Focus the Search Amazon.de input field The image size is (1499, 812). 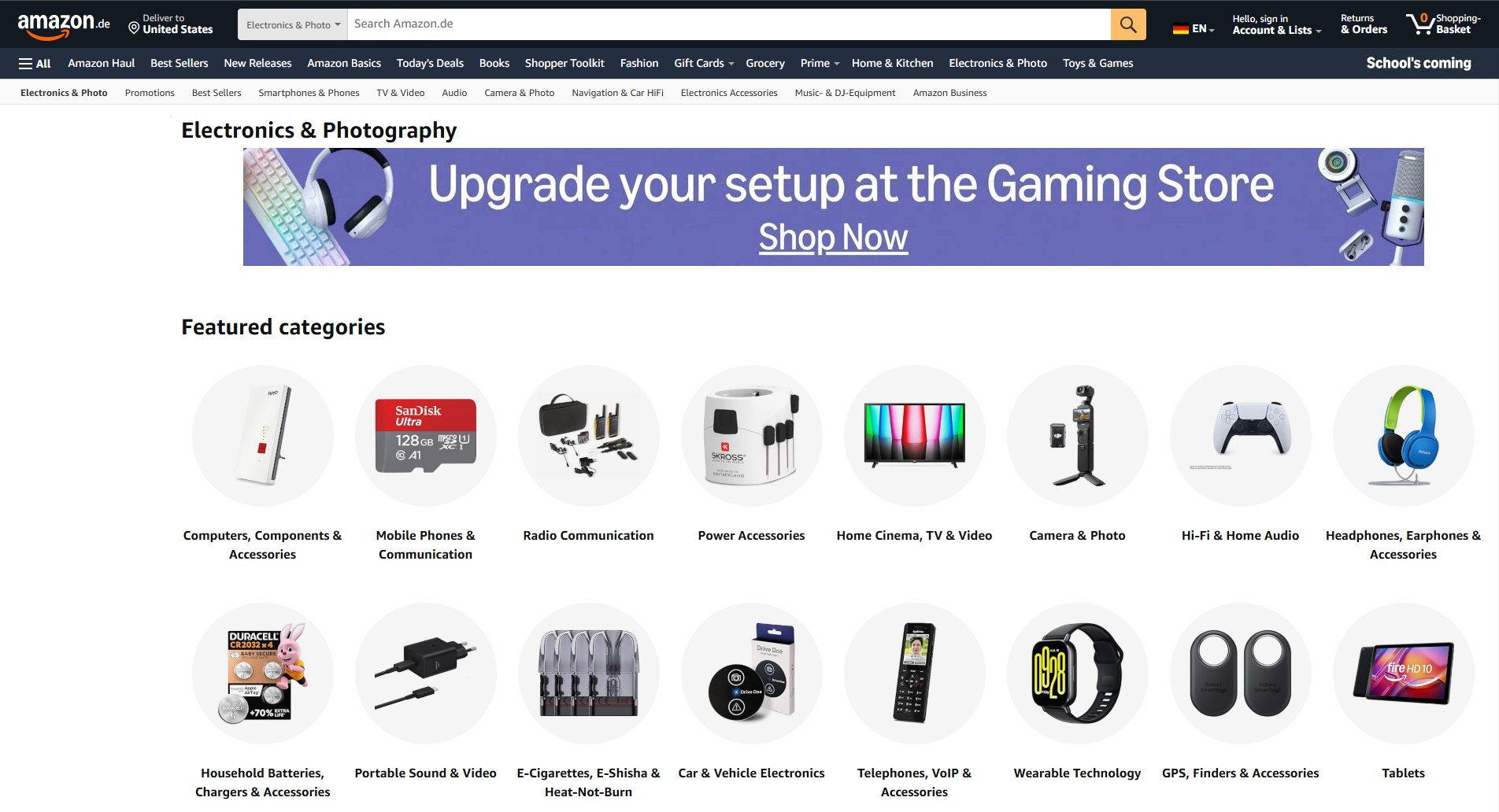click(x=729, y=24)
